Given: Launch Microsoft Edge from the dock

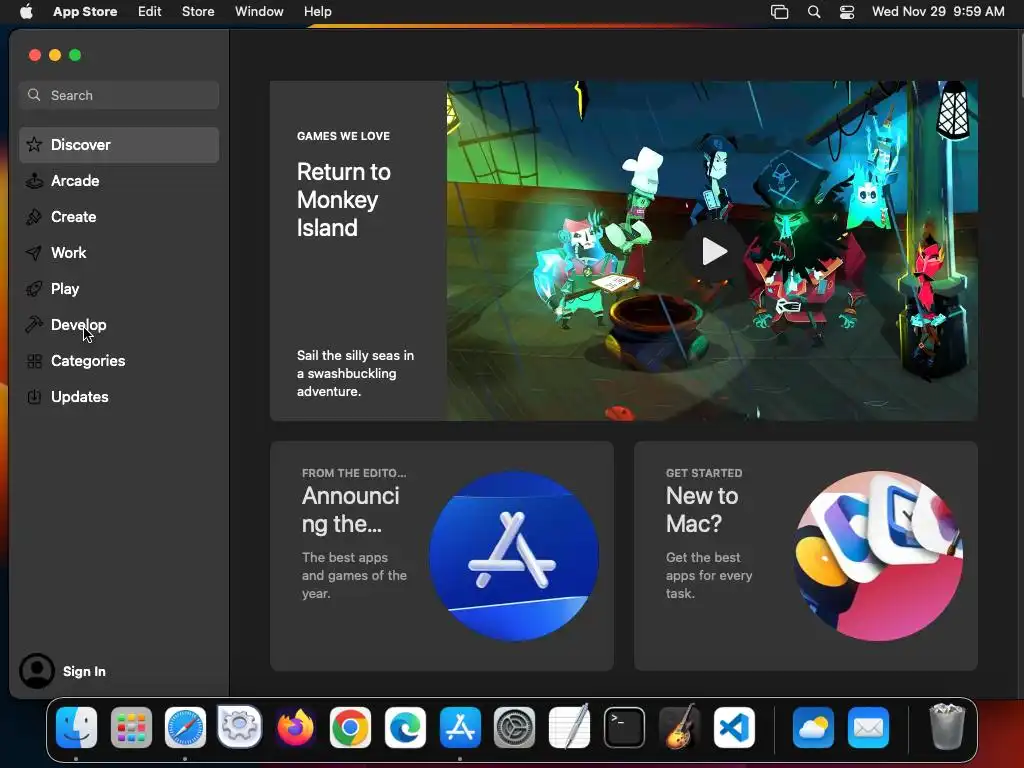Looking at the screenshot, I should point(405,727).
